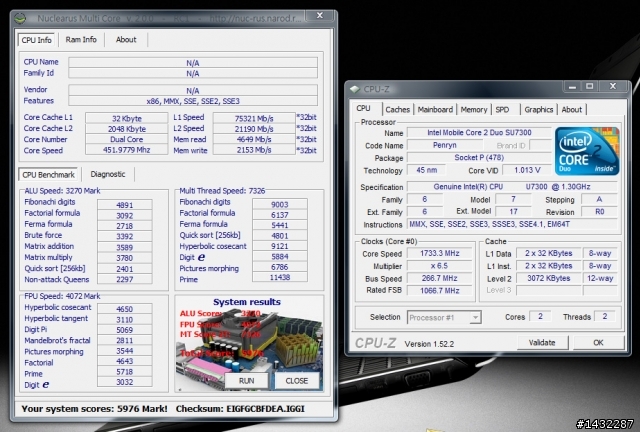This screenshot has height=432, width=640.
Task: Click the Multiplier value x 6.5
Action: coord(440,266)
